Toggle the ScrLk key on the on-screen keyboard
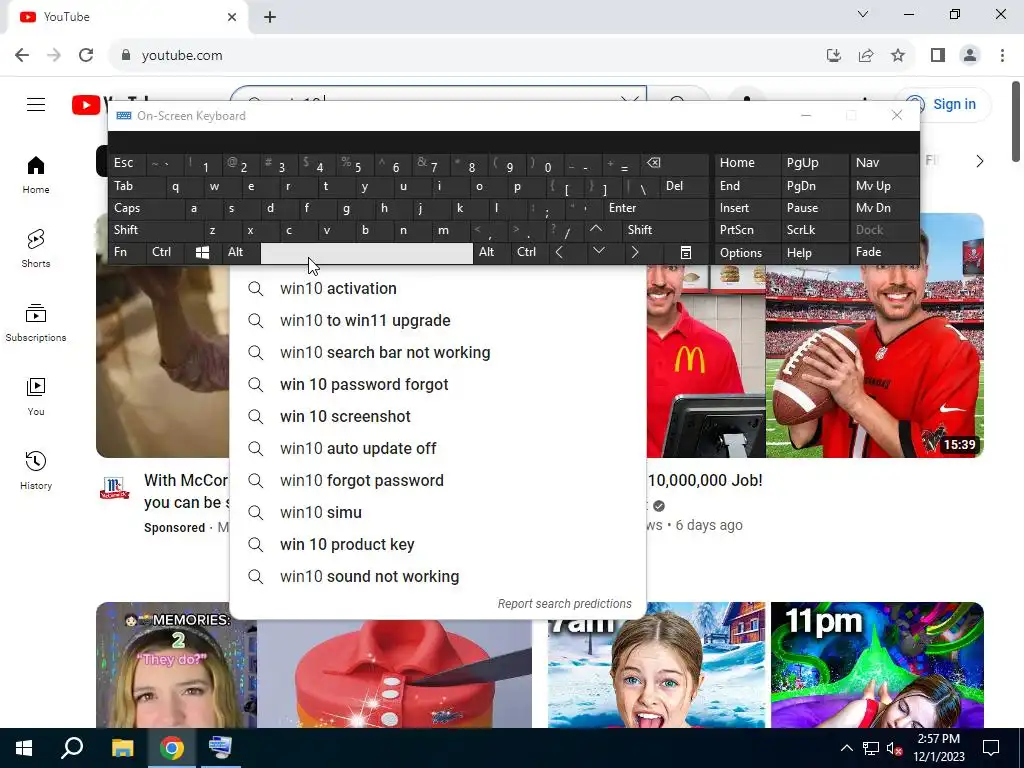This screenshot has height=768, width=1024. [815, 230]
